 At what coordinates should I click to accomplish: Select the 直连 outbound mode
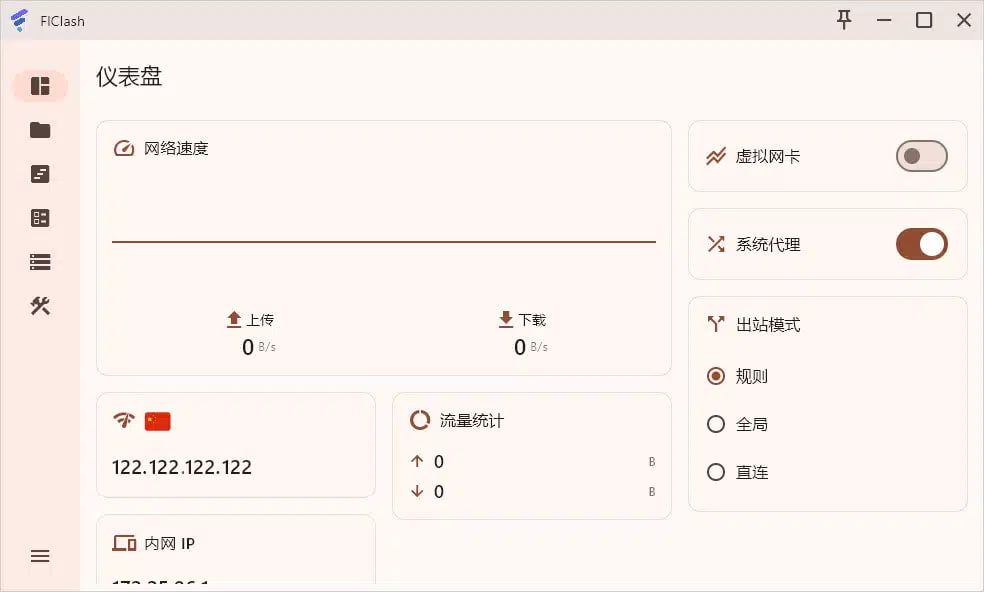click(716, 472)
